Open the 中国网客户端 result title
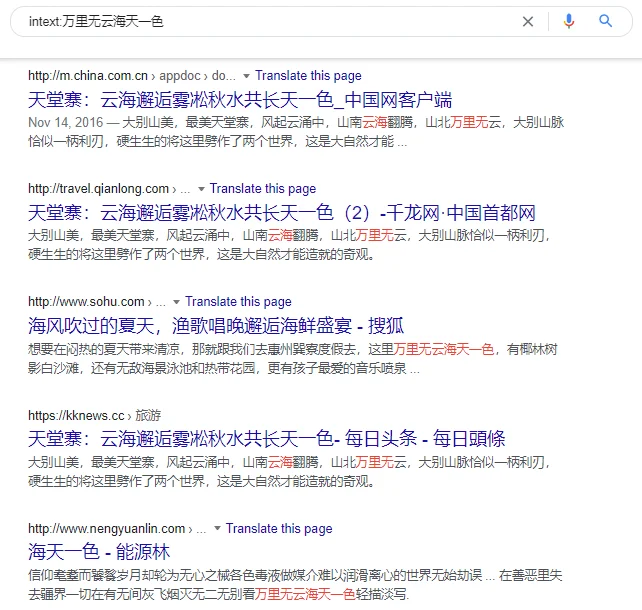The width and height of the screenshot is (642, 610). coord(240,100)
